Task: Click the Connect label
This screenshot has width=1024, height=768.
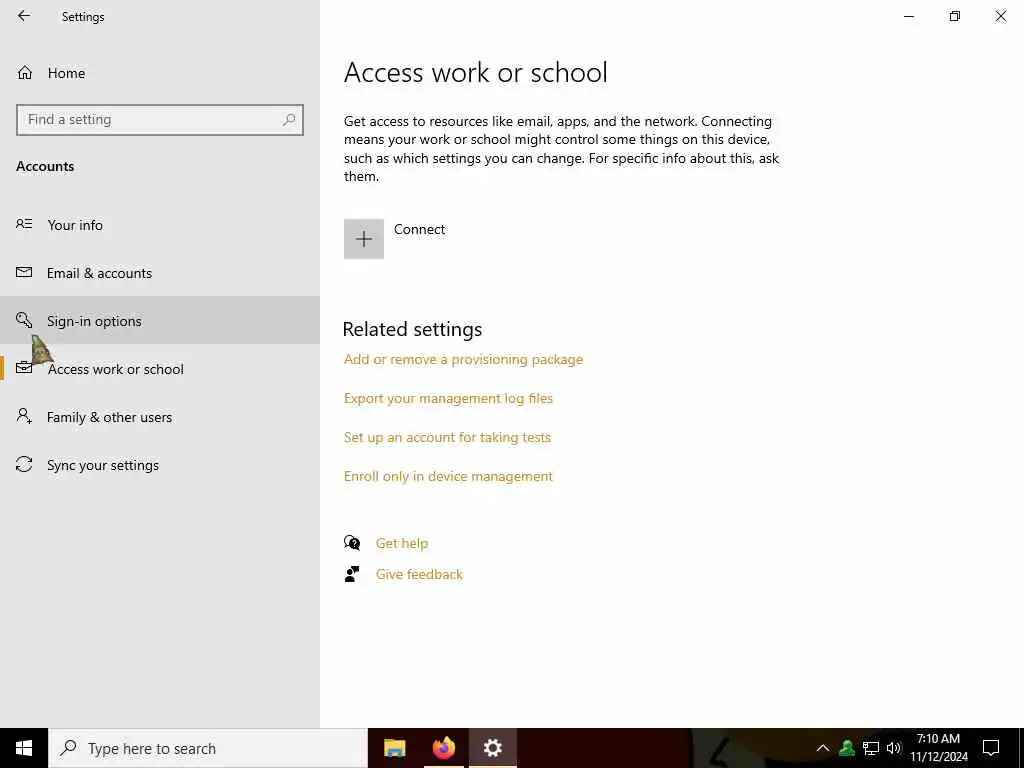Action: click(419, 229)
